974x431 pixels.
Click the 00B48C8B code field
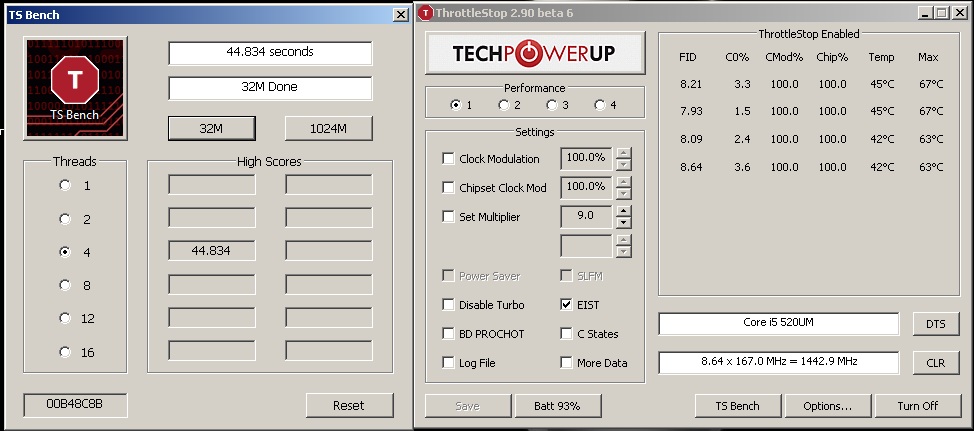pos(75,405)
